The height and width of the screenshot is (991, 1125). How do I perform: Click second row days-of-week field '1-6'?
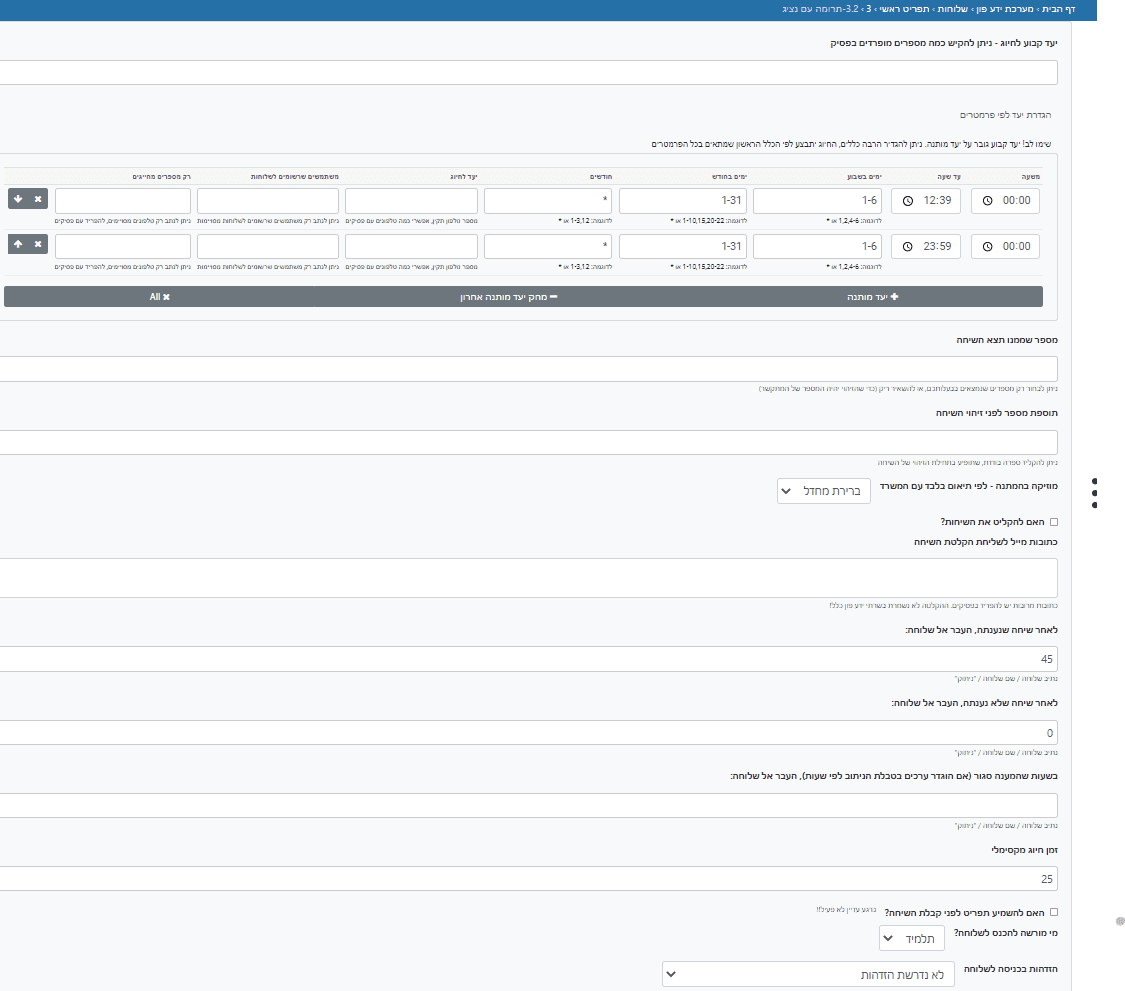click(x=817, y=247)
